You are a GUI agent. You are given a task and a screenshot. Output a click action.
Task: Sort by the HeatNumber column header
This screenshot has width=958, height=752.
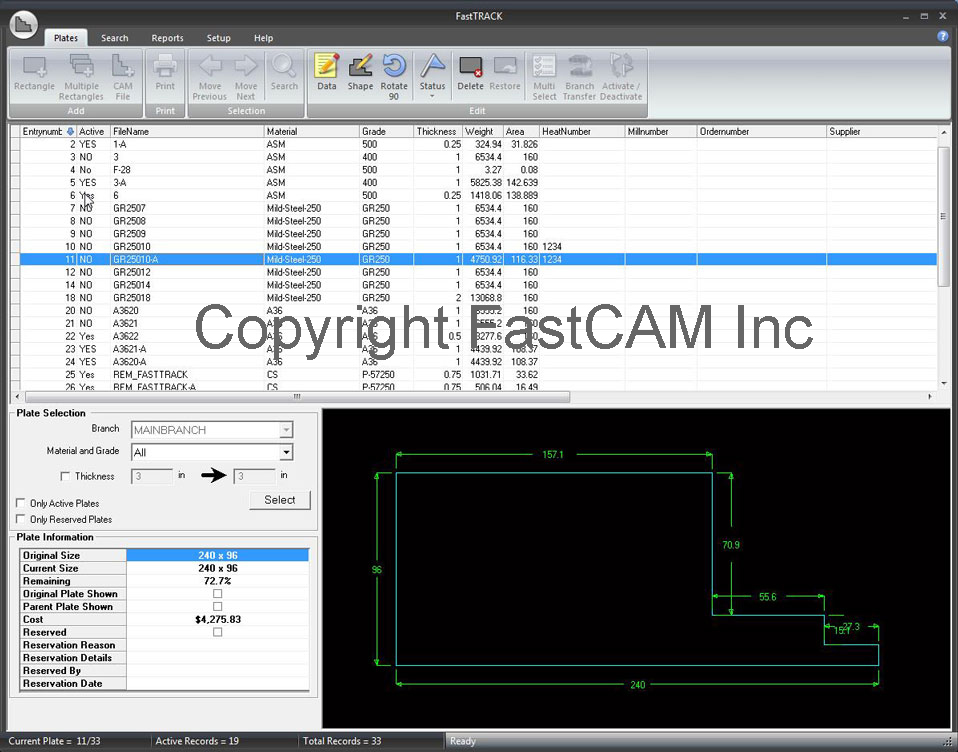[x=582, y=131]
